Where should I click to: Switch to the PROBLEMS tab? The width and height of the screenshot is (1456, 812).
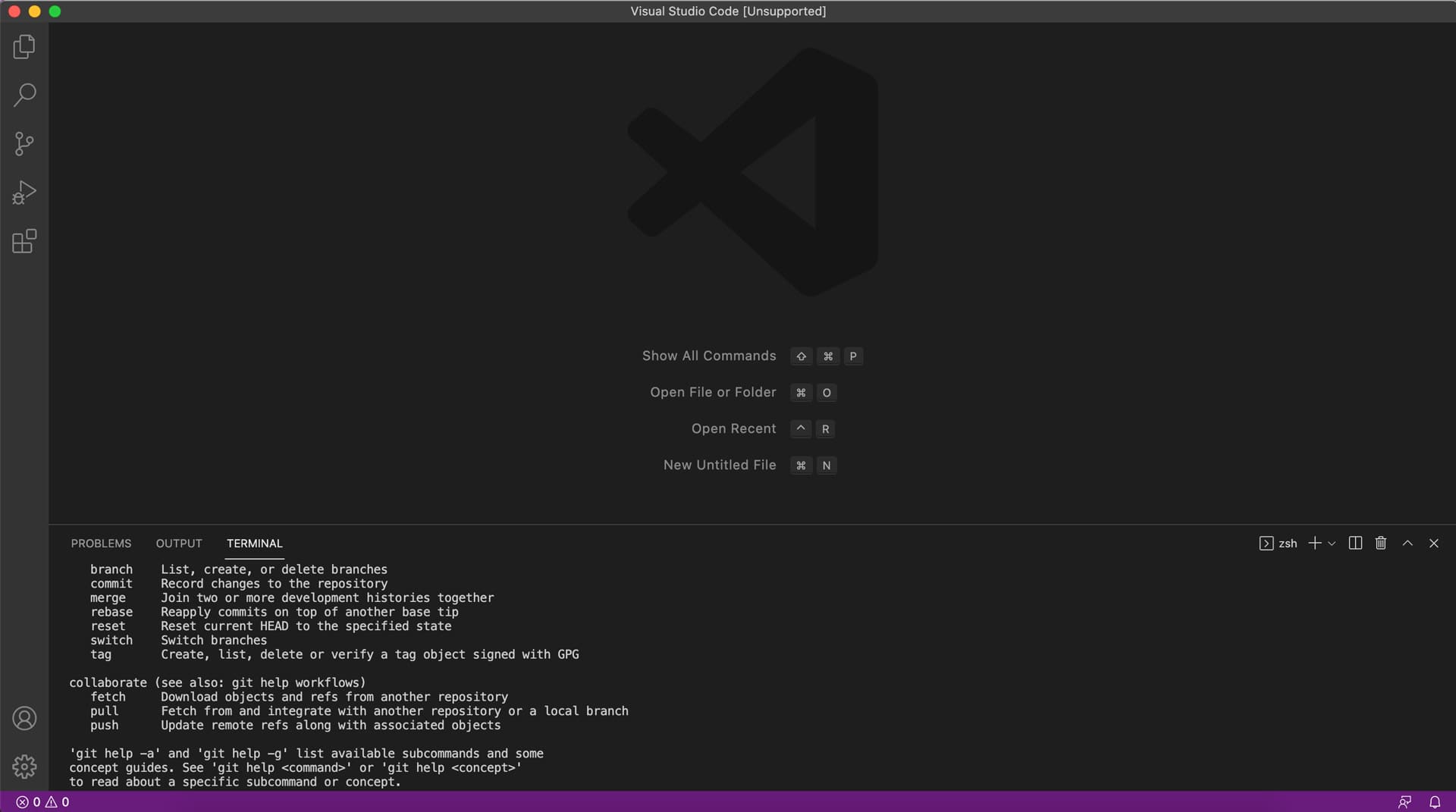[x=101, y=543]
